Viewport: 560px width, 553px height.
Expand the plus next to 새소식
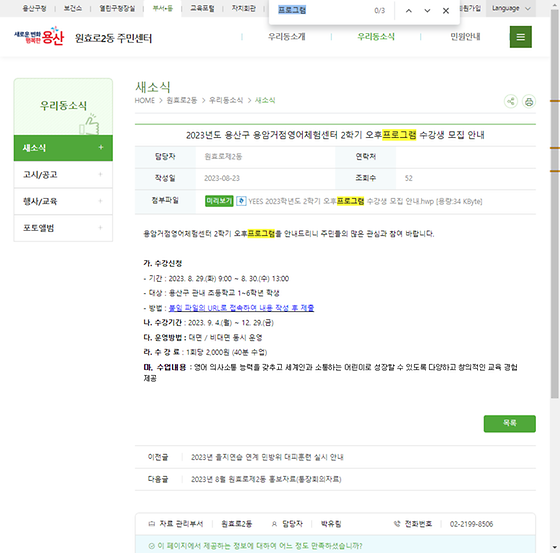101,147
